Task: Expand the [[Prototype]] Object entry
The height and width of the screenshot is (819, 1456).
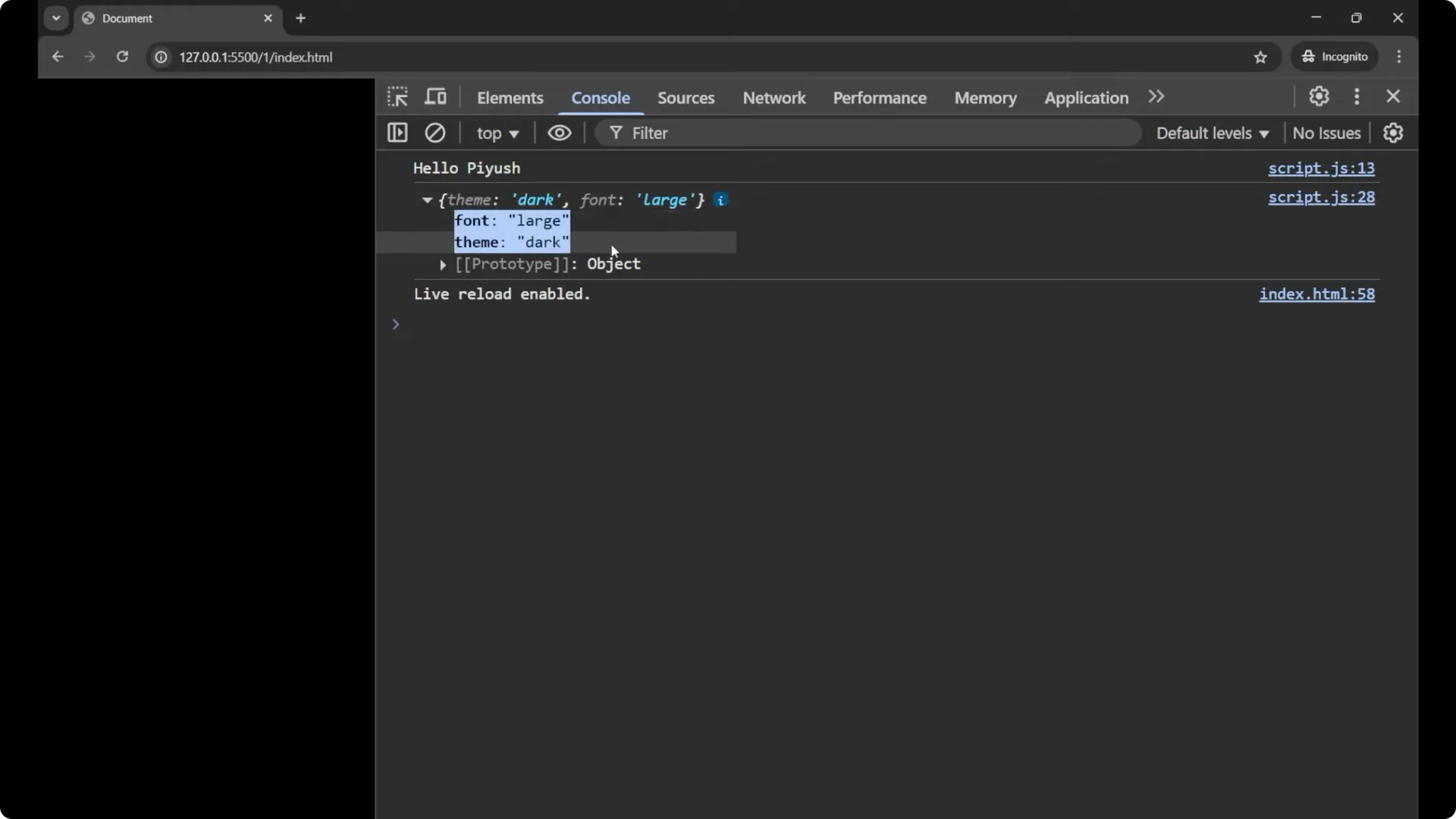Action: coord(442,265)
